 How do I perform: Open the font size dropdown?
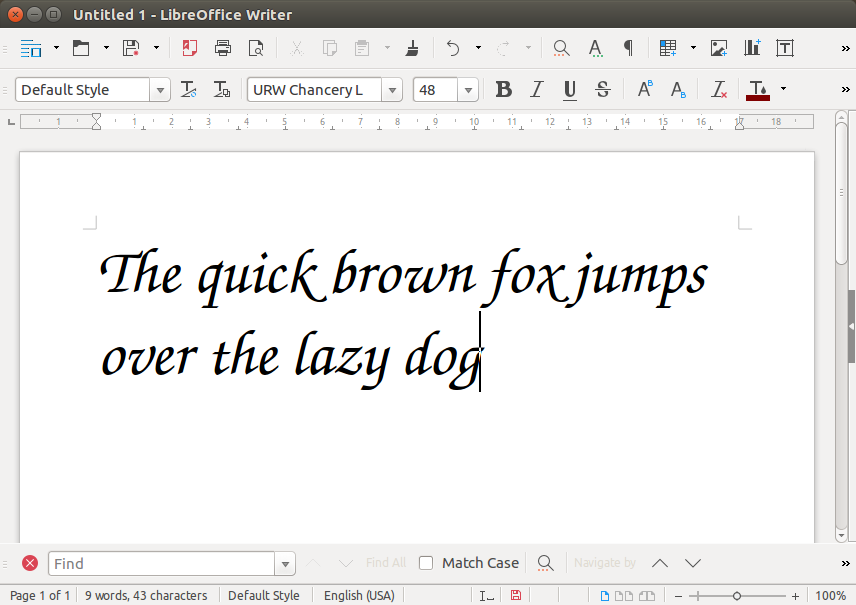pos(467,89)
